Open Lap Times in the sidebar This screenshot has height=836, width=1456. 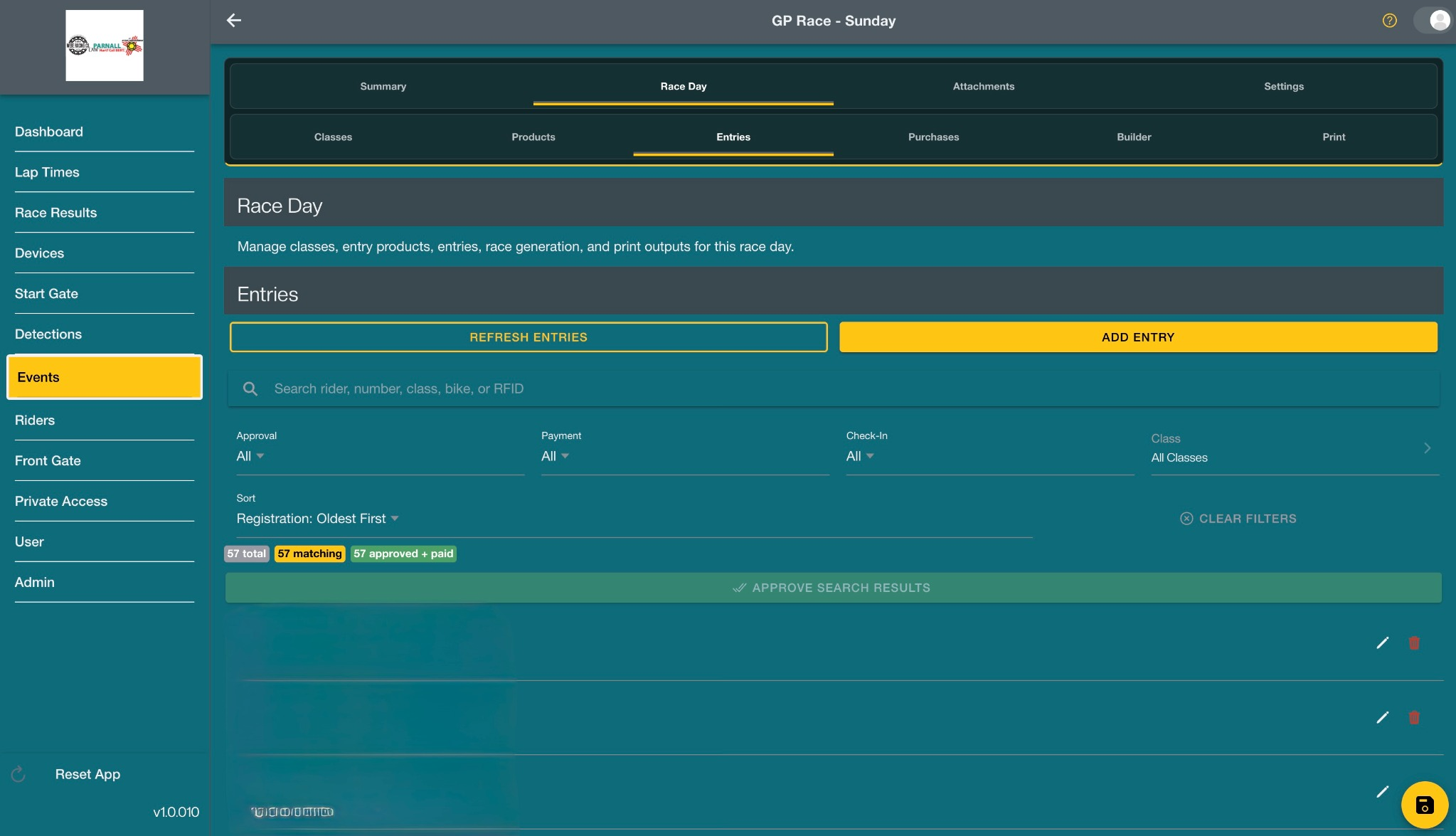pos(105,172)
